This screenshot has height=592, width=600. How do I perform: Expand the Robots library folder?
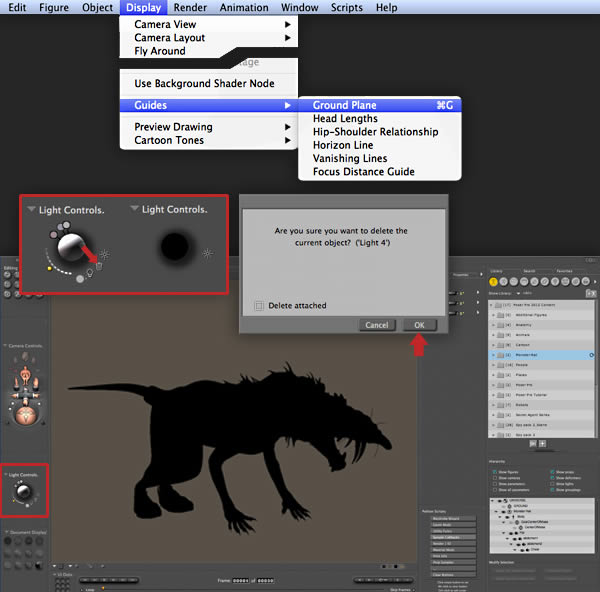pos(493,405)
